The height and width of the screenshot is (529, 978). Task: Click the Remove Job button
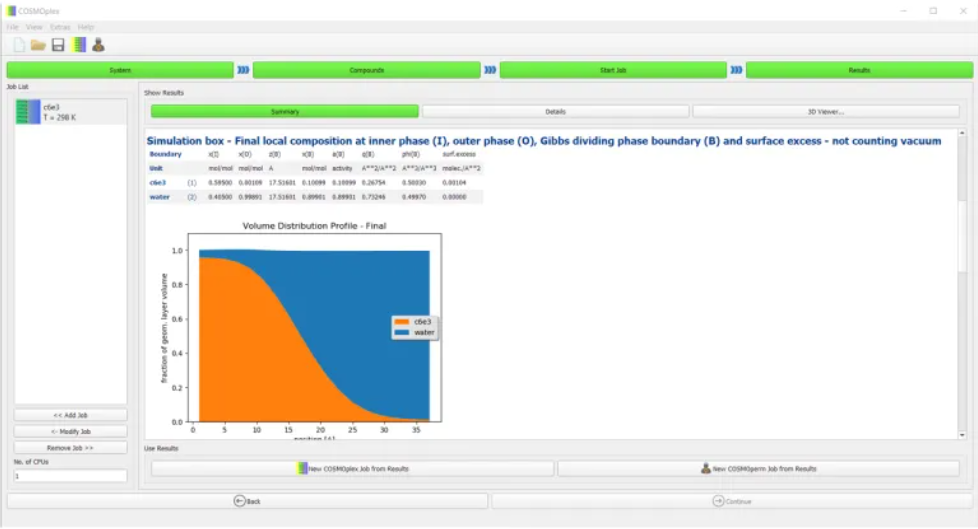point(70,448)
